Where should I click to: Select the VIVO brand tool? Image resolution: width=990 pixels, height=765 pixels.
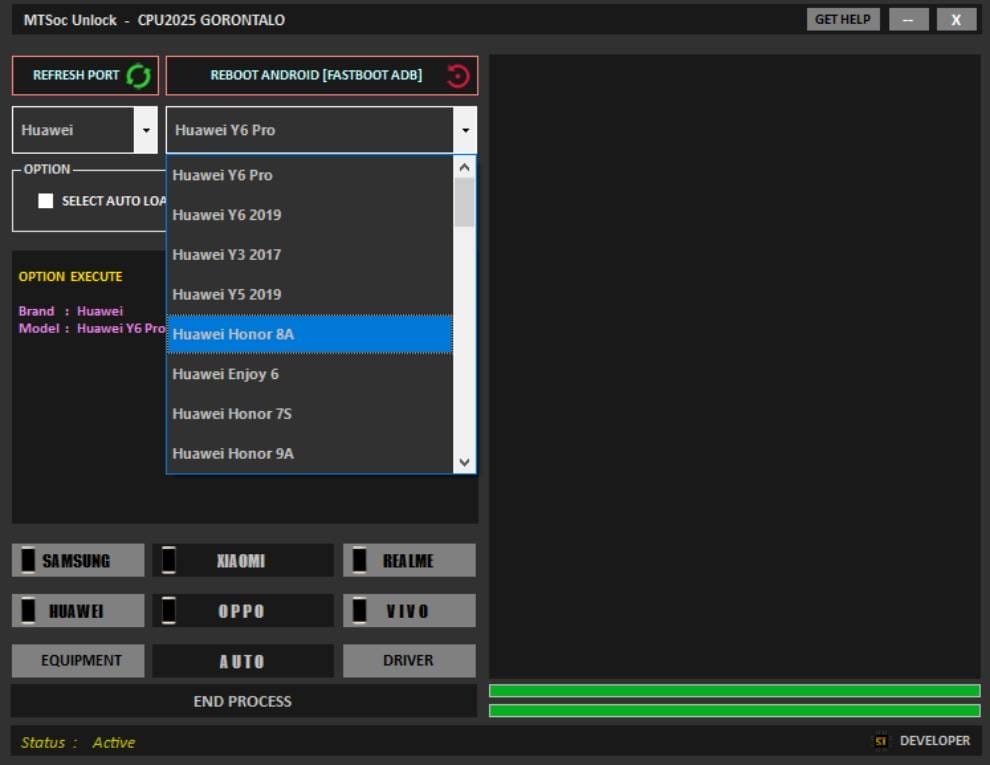coord(409,610)
